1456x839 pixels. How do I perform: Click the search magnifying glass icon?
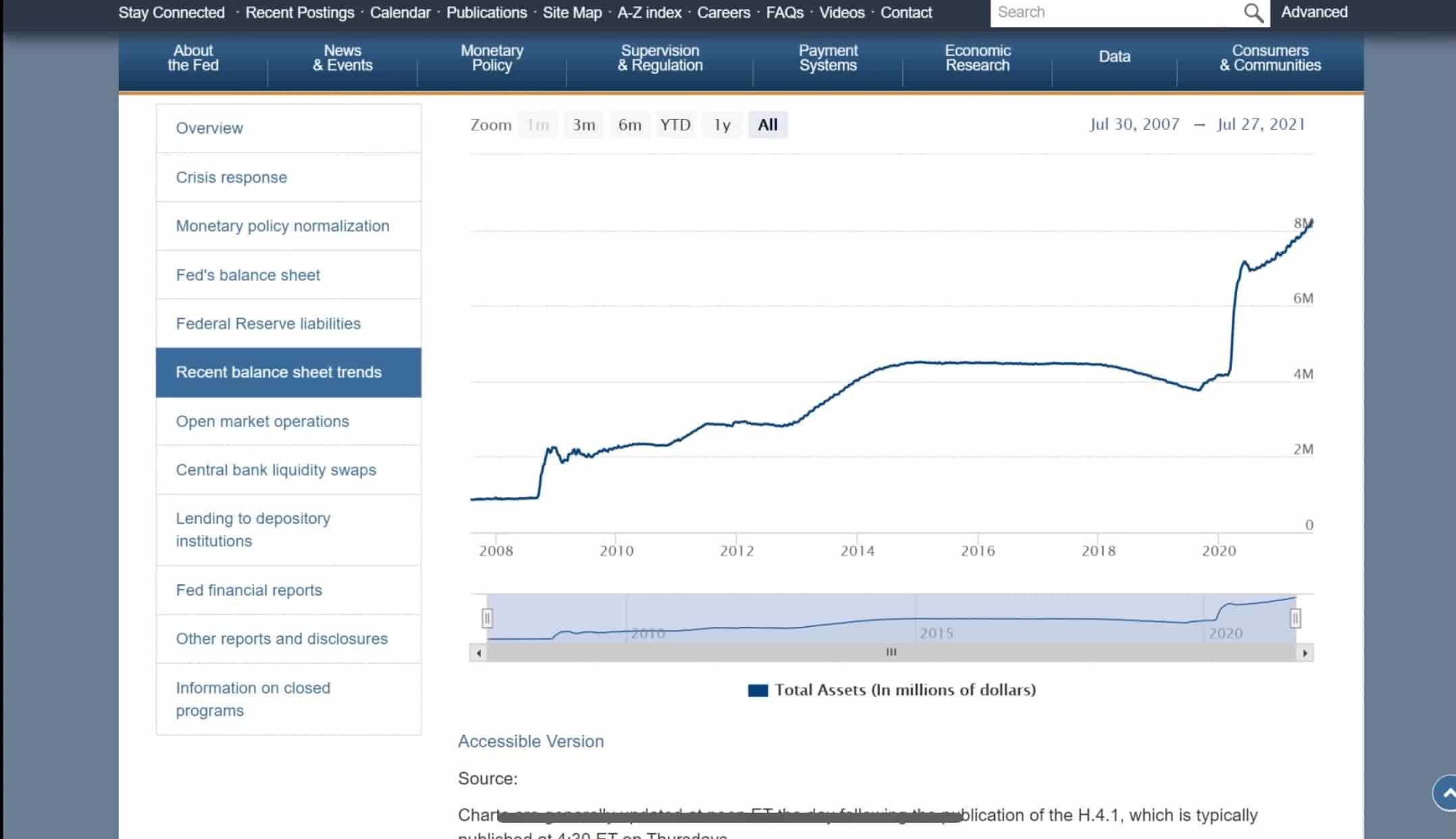[1253, 13]
